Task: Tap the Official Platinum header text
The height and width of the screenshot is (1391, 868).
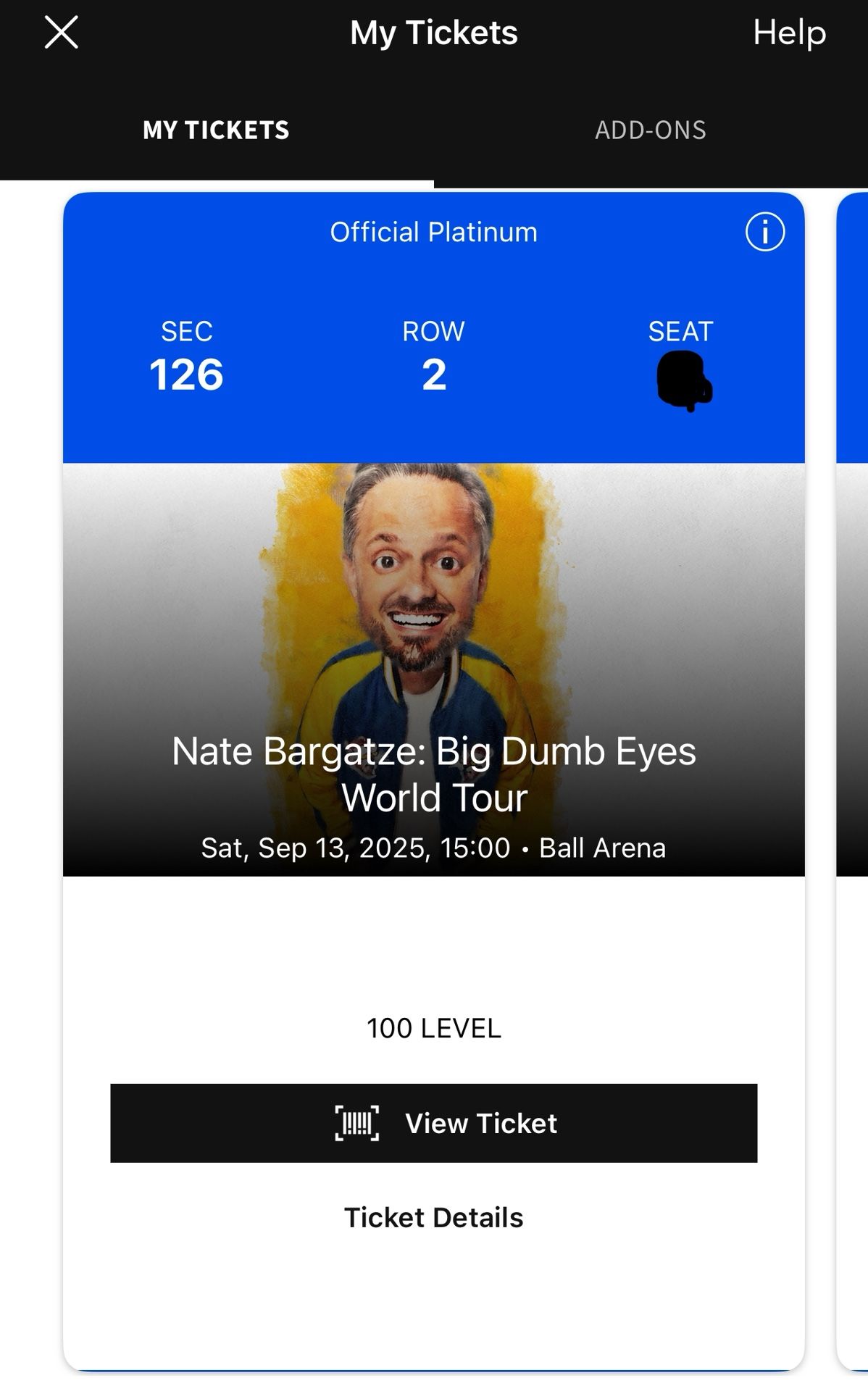Action: pos(433,233)
